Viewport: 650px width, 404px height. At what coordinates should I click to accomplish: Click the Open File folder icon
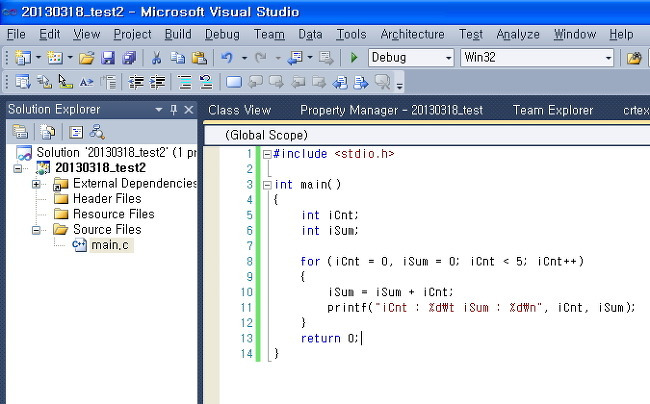pyautogui.click(x=86, y=58)
